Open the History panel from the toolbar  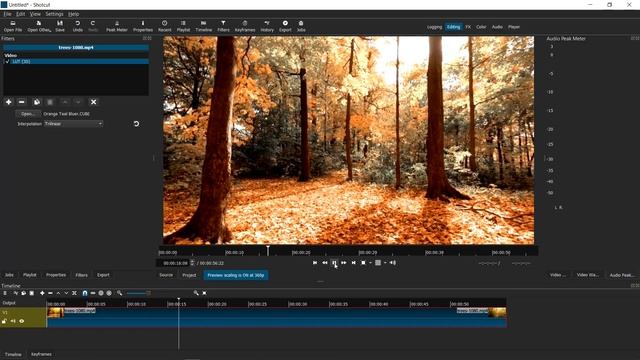pyautogui.click(x=267, y=26)
